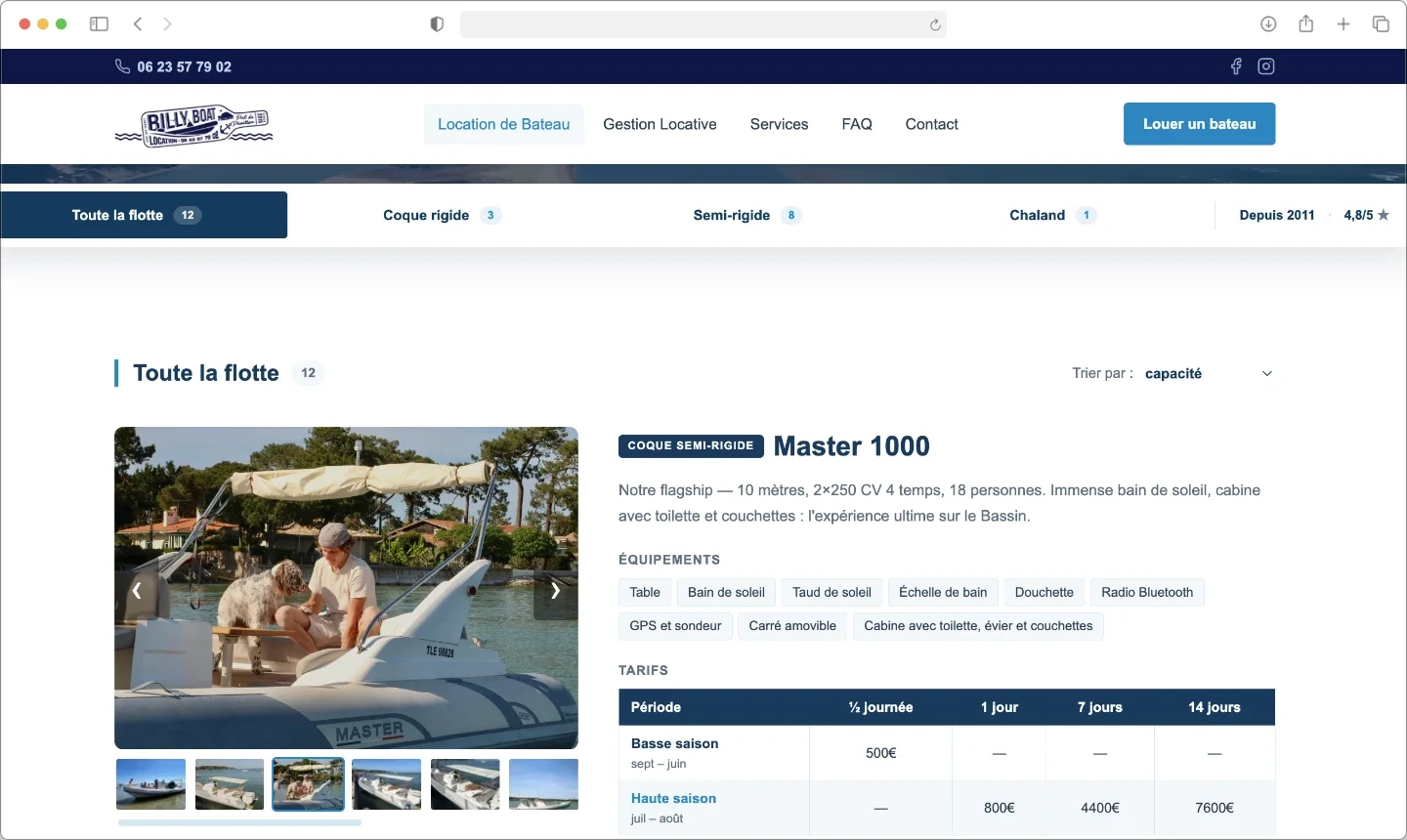Go back in Safari
Viewport: 1407px width, 840px height.
pos(138,23)
